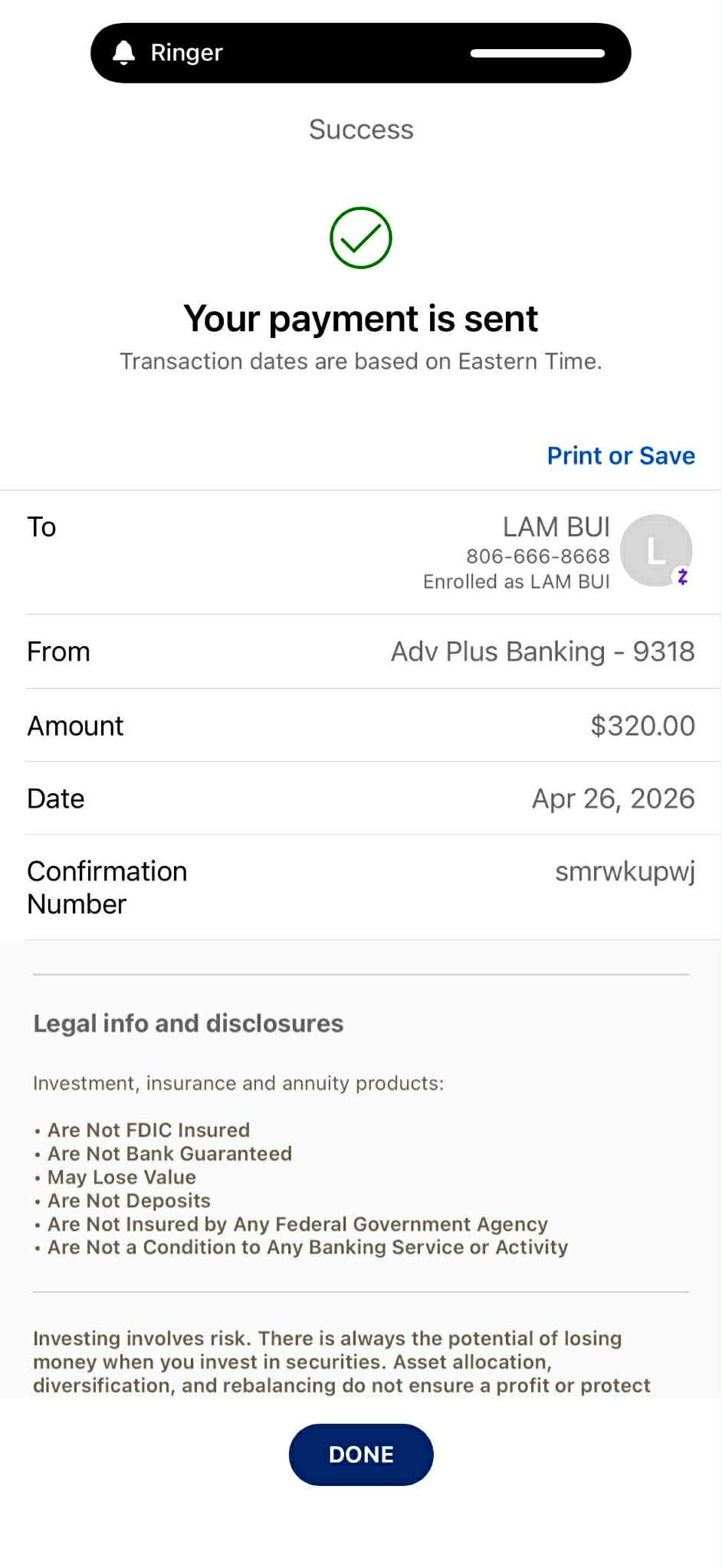This screenshot has height=1568, width=722.
Task: Tap the Success title at the top
Action: (x=361, y=130)
